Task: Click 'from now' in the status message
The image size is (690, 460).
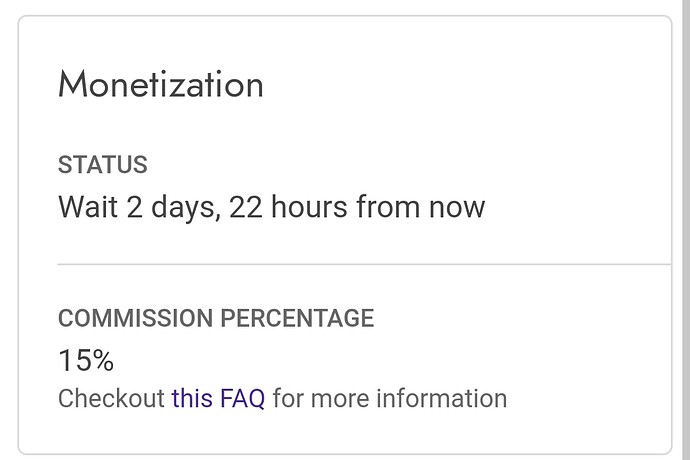Action: coord(421,207)
